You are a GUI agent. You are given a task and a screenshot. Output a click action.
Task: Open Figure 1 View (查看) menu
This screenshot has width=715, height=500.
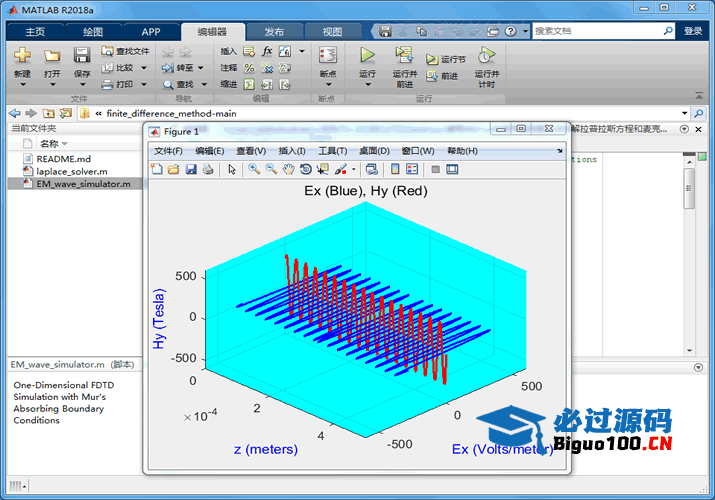click(x=251, y=151)
